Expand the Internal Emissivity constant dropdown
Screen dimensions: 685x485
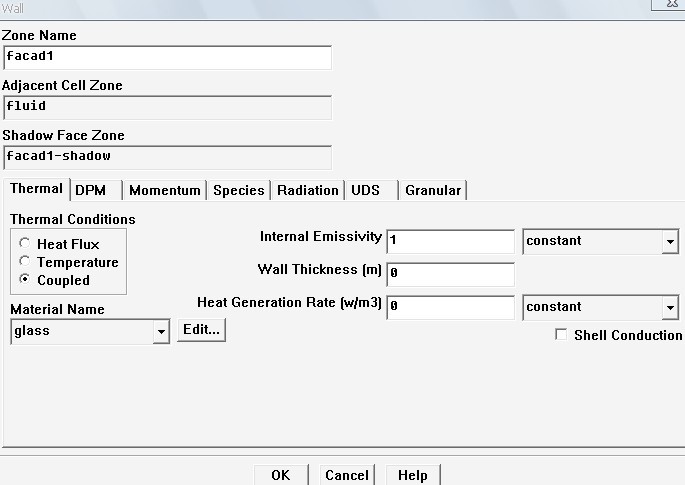point(669,241)
